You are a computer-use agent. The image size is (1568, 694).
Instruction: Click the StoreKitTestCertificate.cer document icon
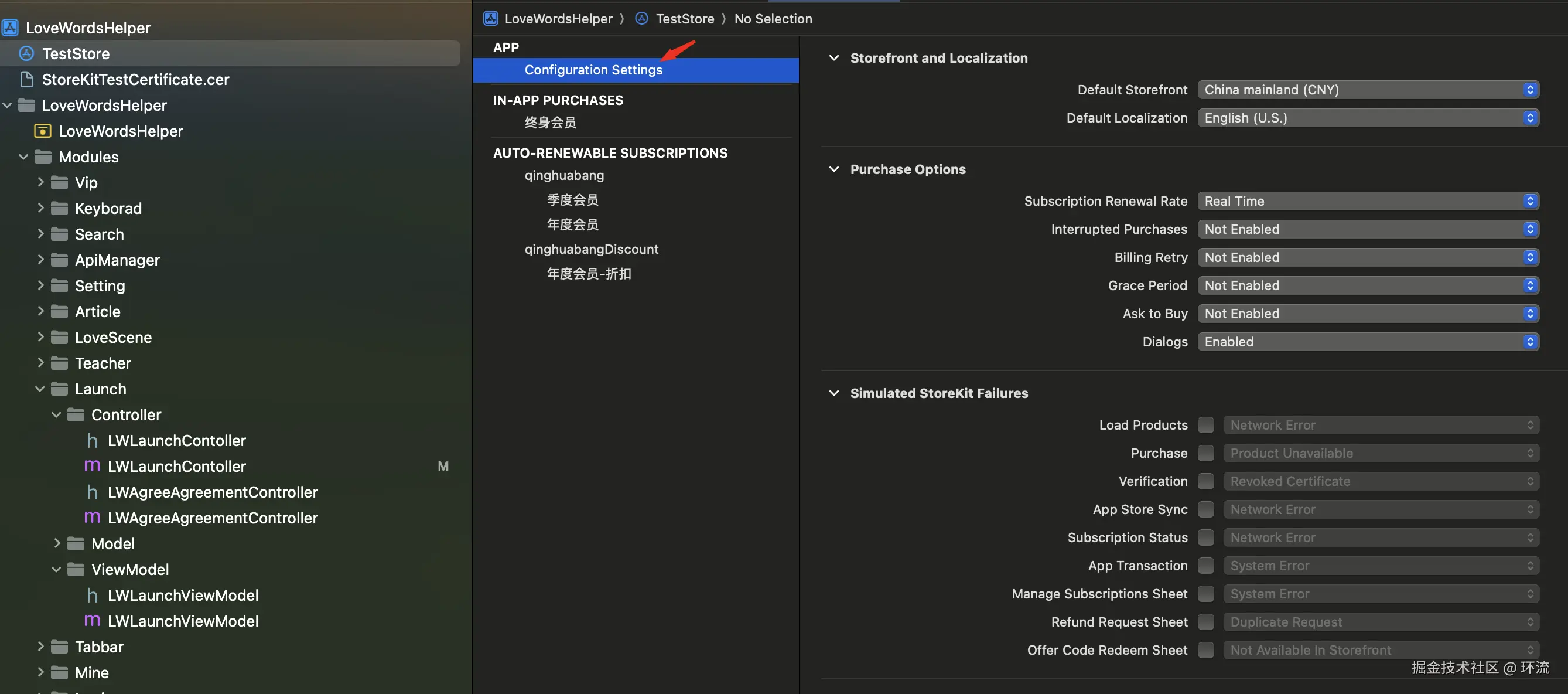pos(26,80)
